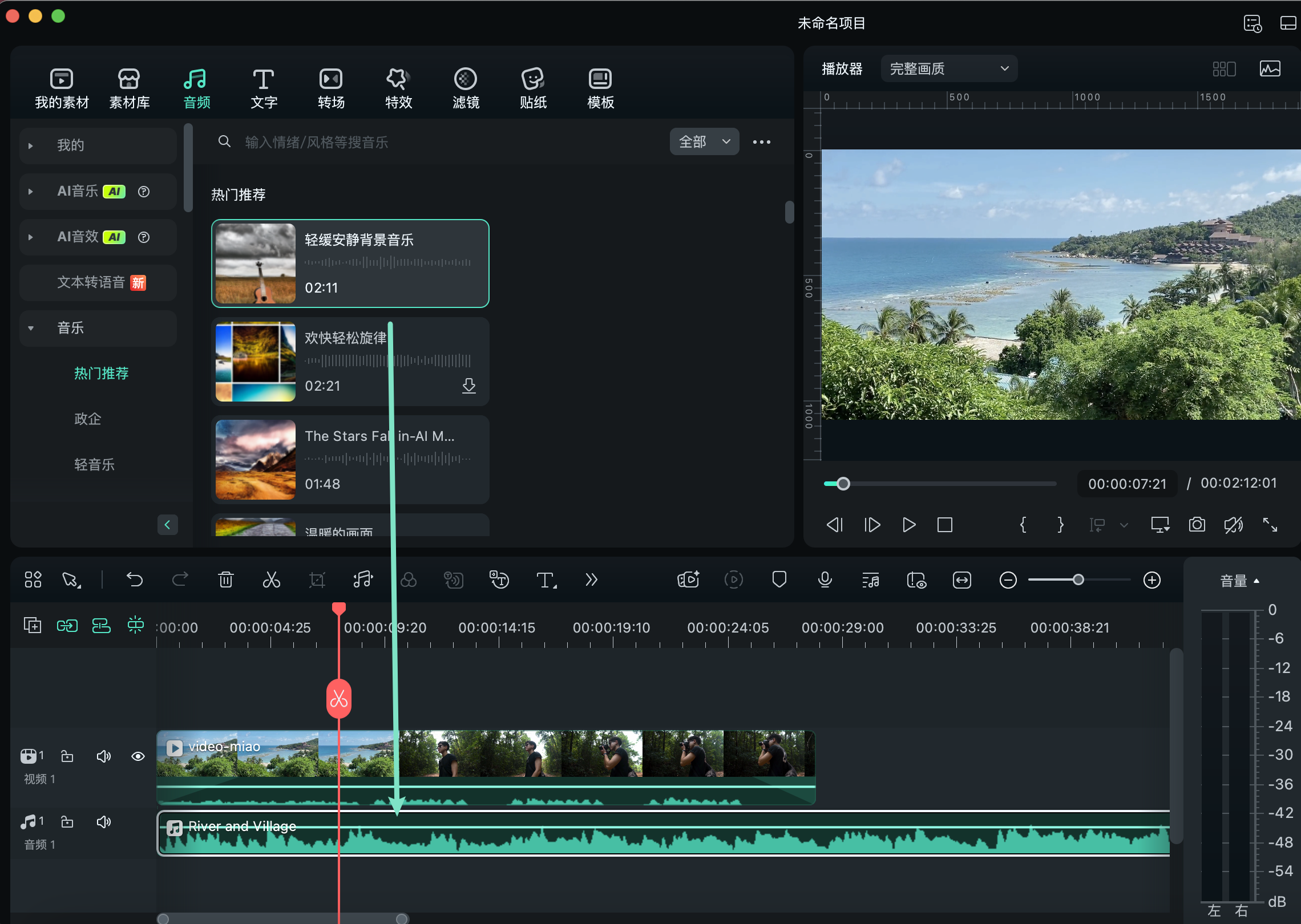This screenshot has width=1301, height=924.
Task: Open the 全部 filter dropdown
Action: (x=704, y=142)
